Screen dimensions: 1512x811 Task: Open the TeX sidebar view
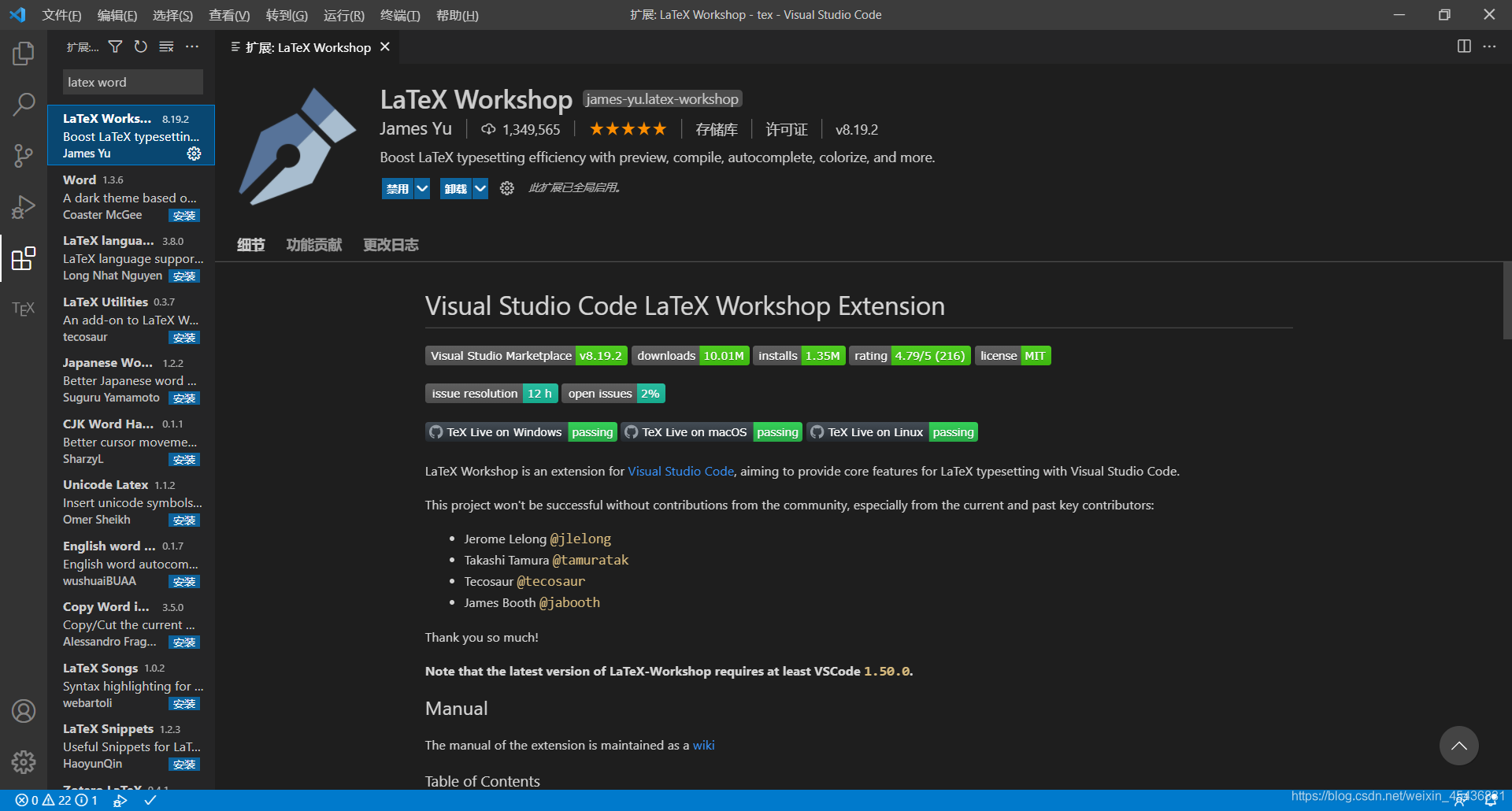click(24, 309)
